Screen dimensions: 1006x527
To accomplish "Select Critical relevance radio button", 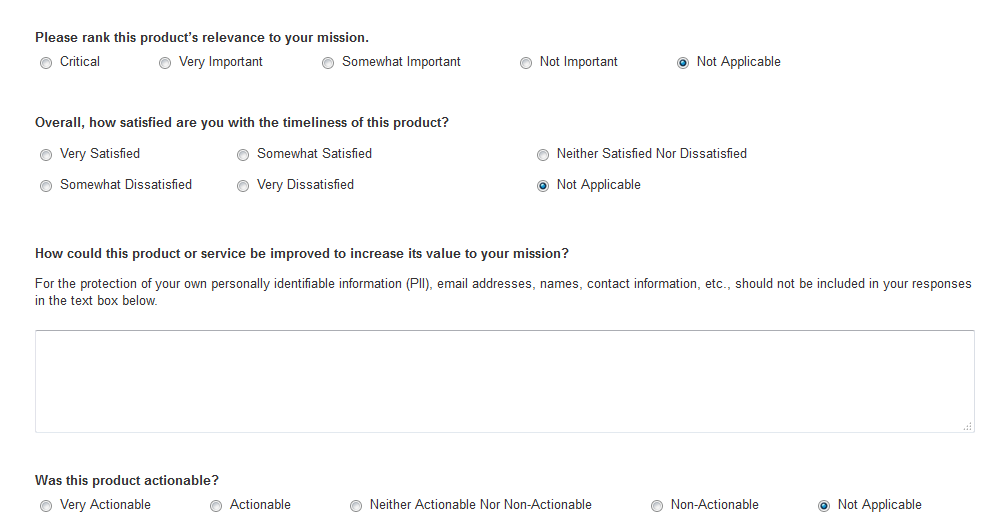I will [46, 63].
